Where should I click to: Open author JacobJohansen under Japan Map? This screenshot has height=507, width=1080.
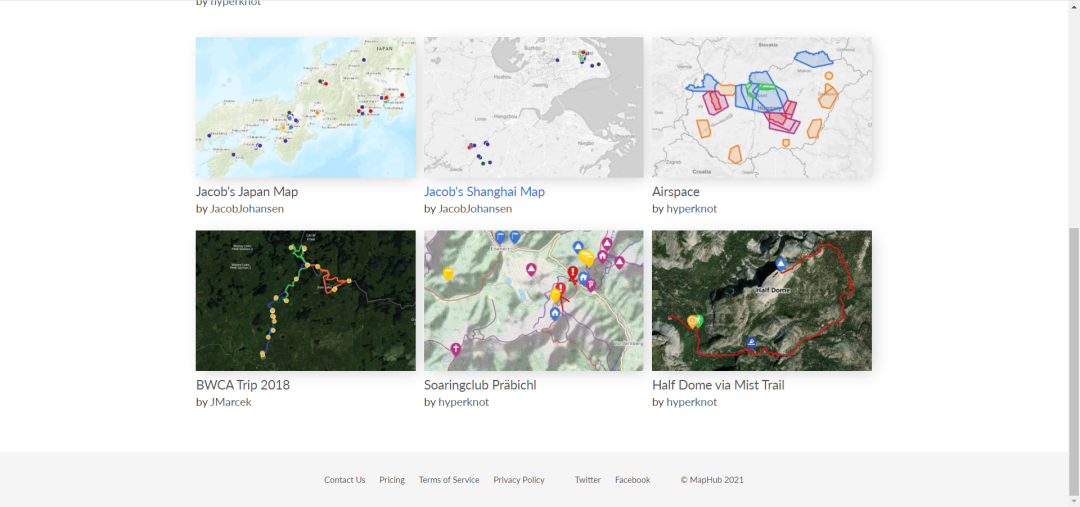click(249, 209)
